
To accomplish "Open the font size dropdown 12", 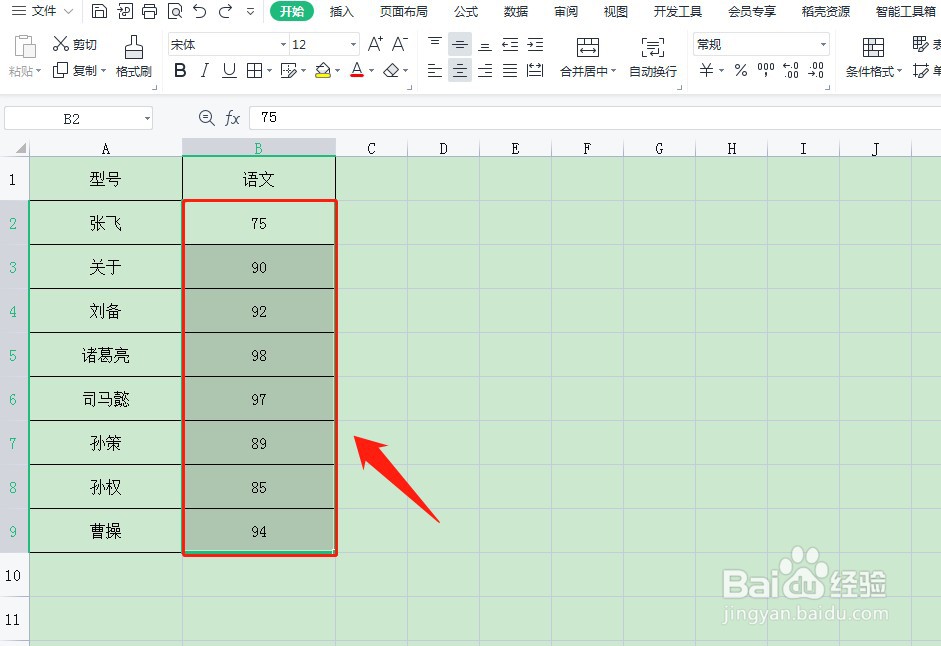I will [353, 44].
